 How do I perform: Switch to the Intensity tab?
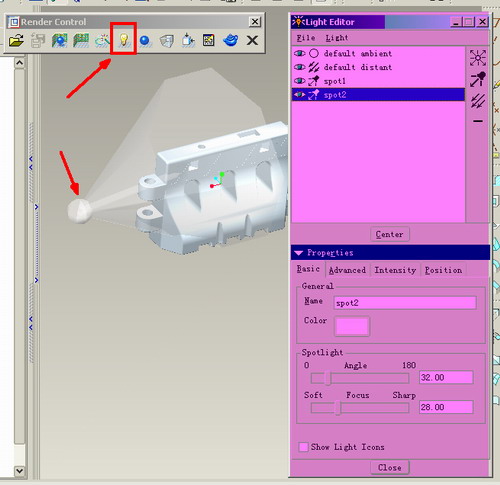pos(395,270)
